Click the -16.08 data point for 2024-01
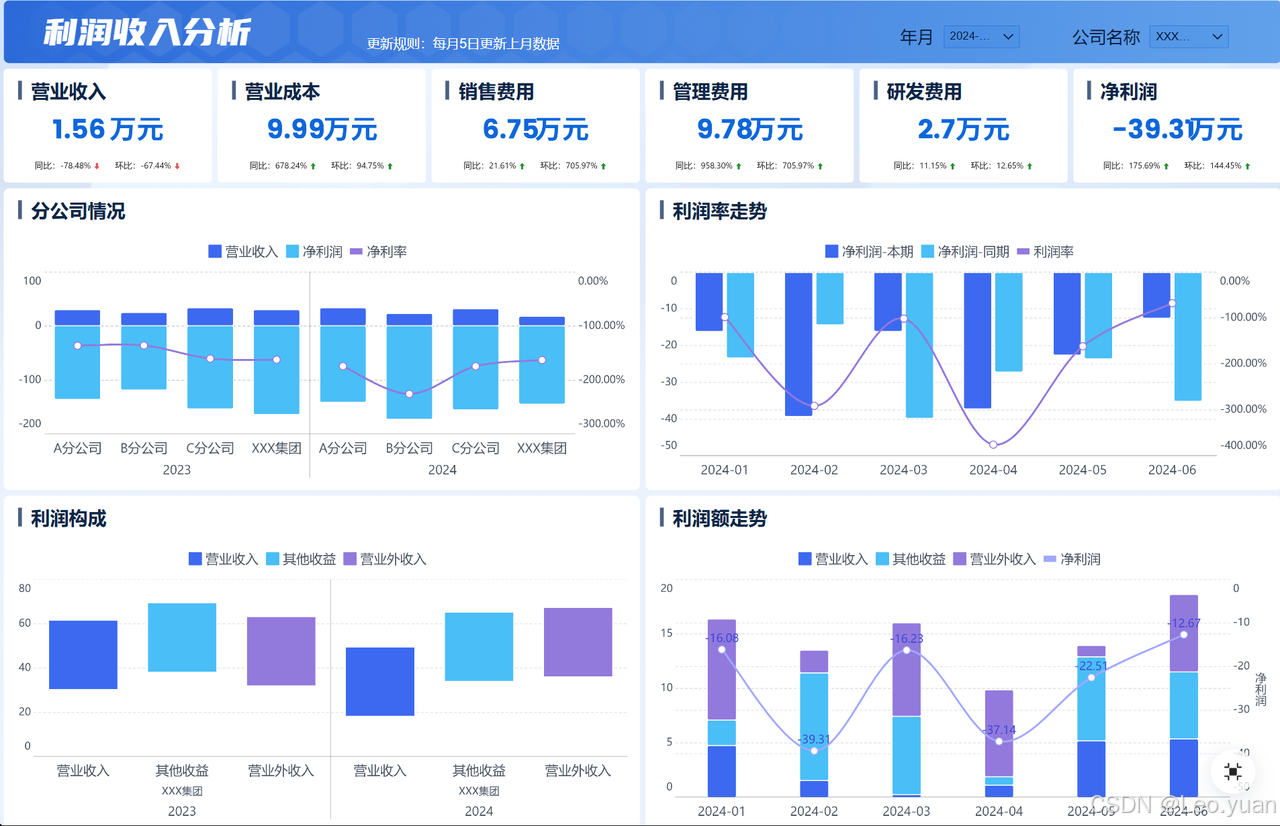This screenshot has height=826, width=1280. click(x=722, y=650)
